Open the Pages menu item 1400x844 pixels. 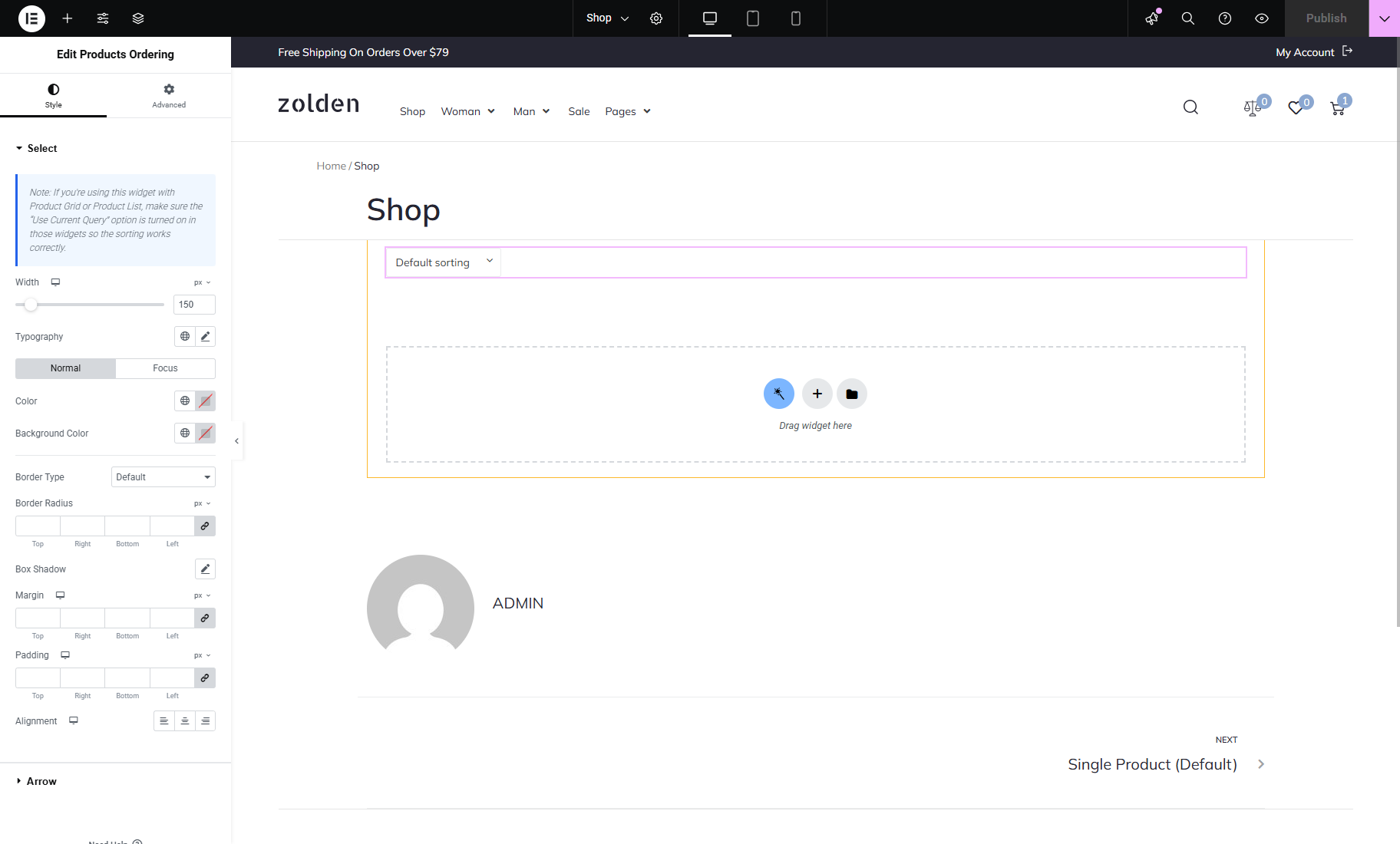tap(628, 111)
